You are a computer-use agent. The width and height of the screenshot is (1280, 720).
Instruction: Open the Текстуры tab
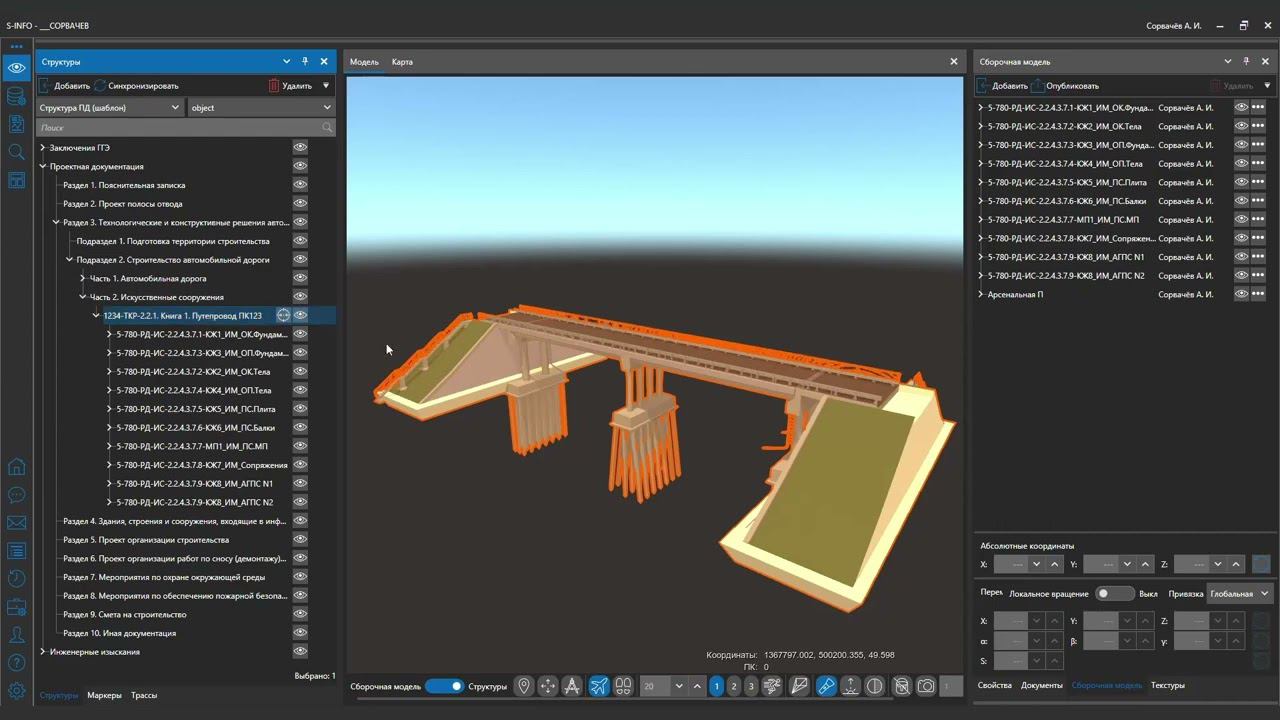click(1168, 685)
